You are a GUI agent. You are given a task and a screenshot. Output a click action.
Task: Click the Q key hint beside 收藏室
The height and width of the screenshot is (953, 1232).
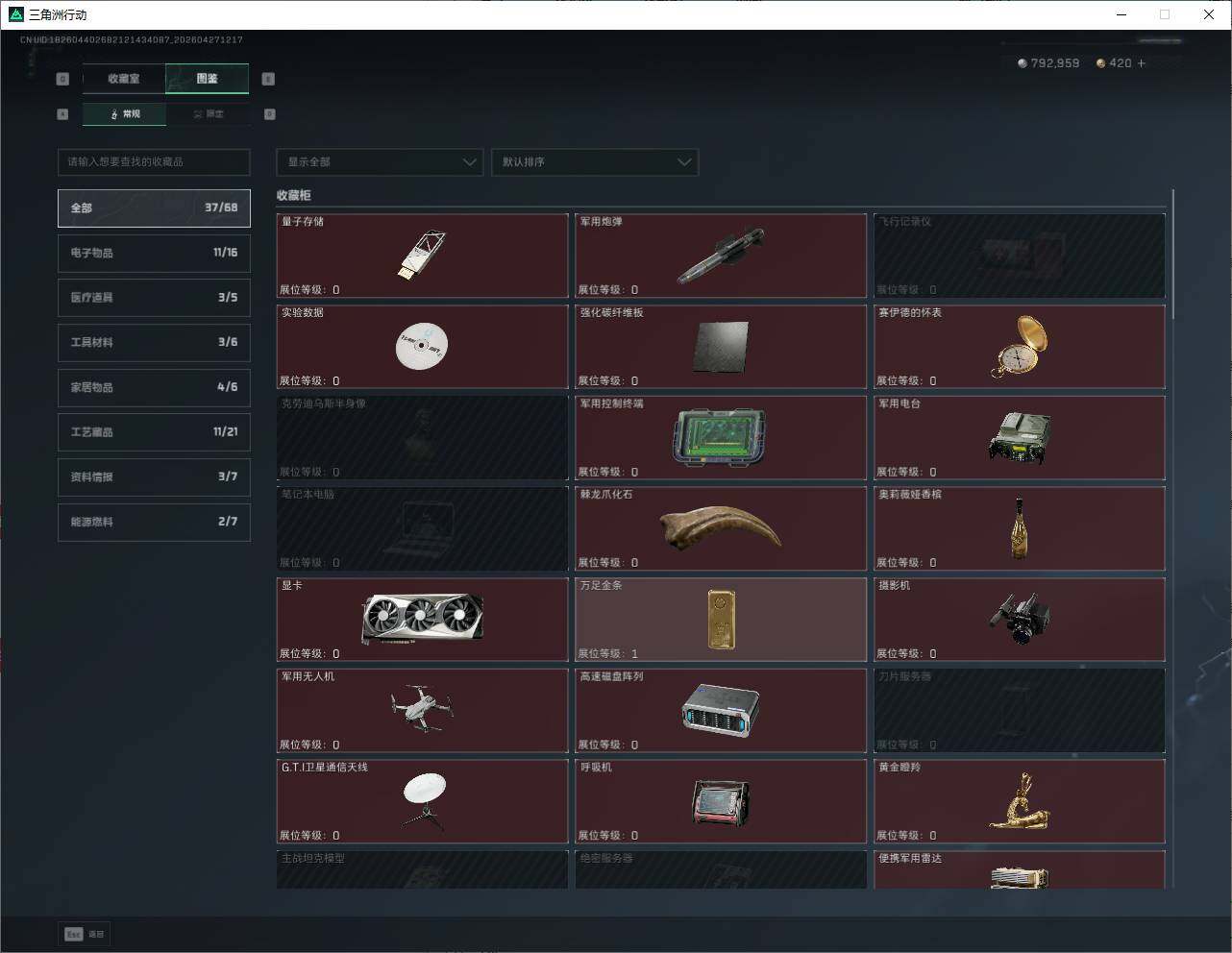coord(63,79)
